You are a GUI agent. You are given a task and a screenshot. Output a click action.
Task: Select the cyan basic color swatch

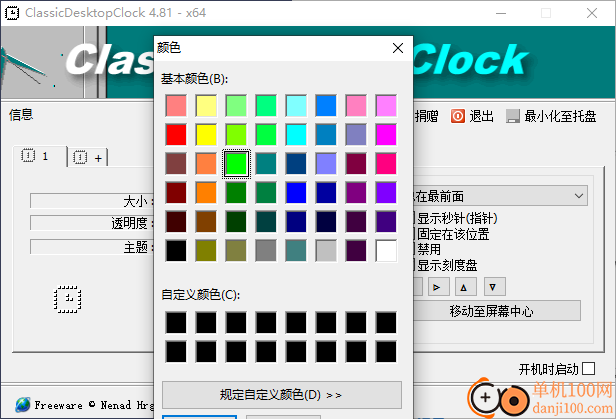point(296,135)
